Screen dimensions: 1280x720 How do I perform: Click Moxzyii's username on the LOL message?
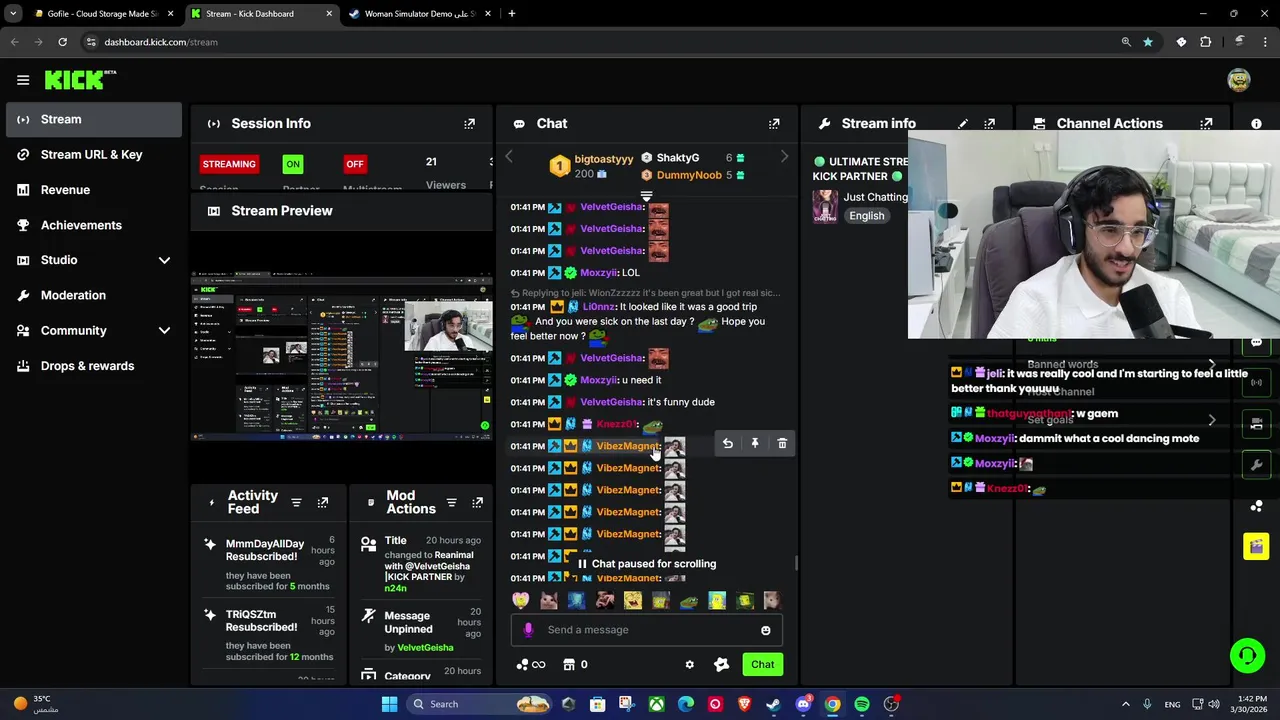[599, 273]
